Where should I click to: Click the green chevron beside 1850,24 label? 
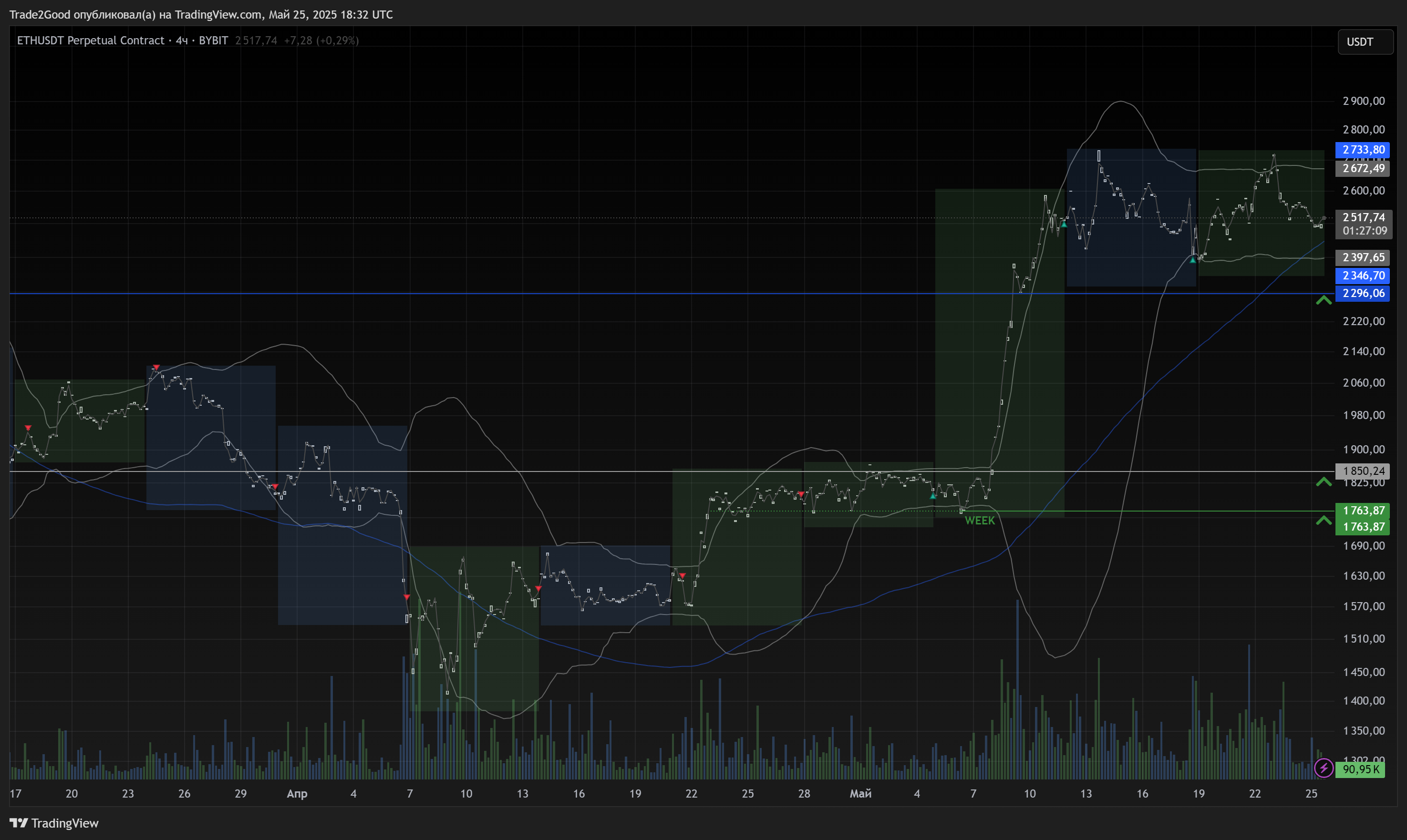pos(1323,481)
